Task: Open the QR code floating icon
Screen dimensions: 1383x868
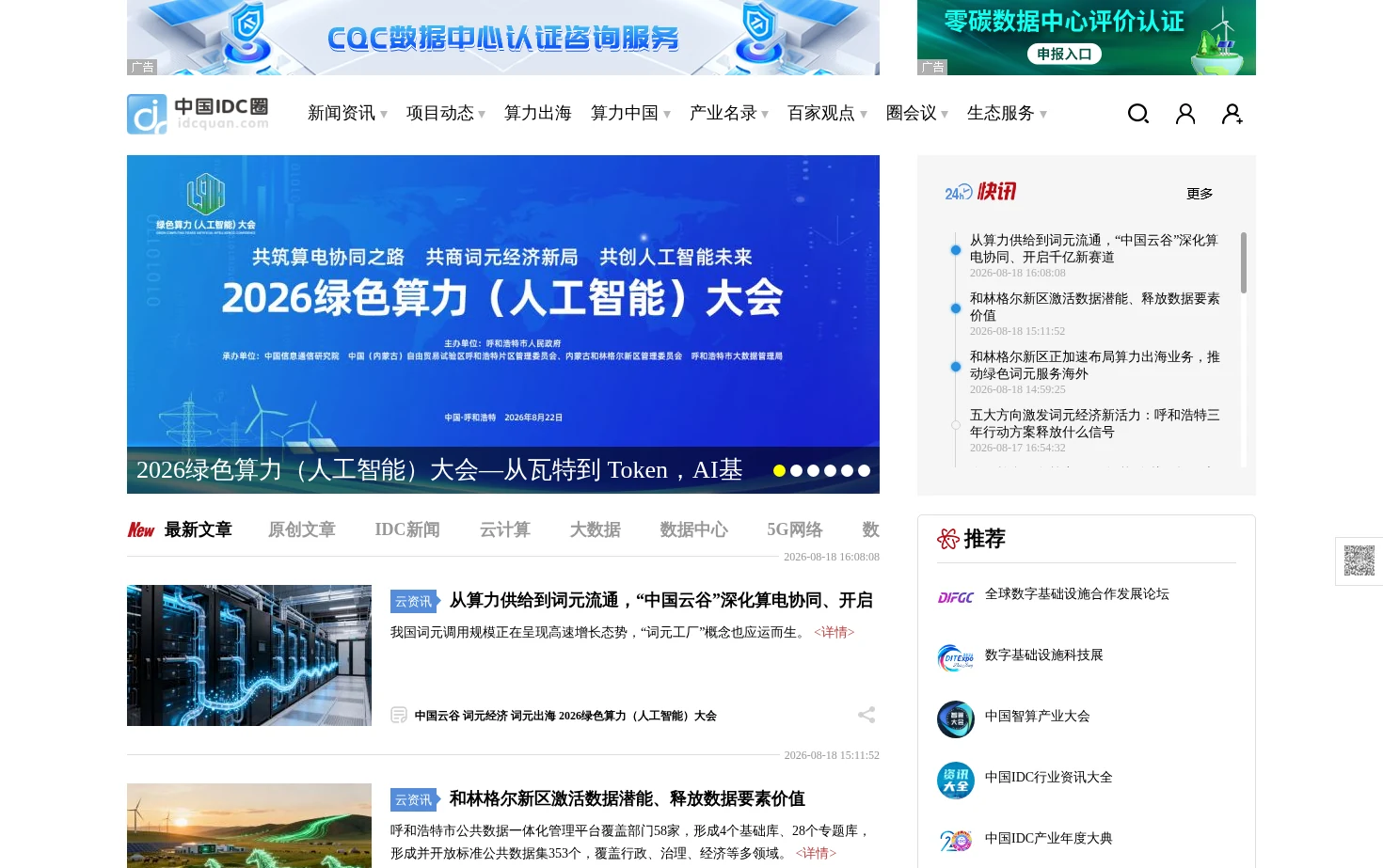Action: [x=1359, y=560]
